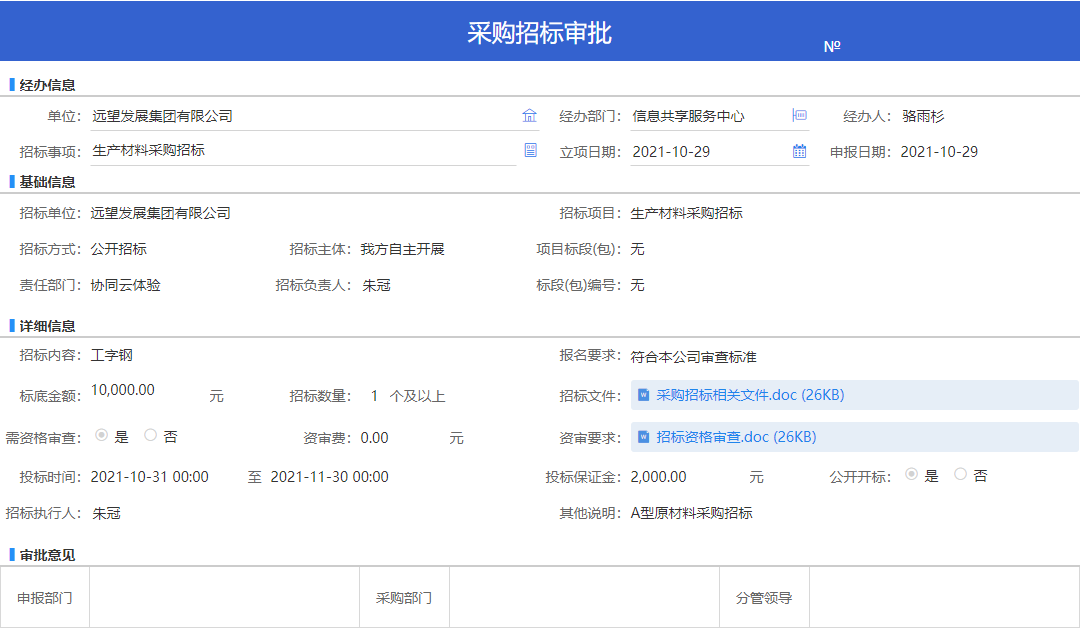Click the 招标事项 field 生产材料采购招标
Screen dimensions: 1080x630
[304, 151]
